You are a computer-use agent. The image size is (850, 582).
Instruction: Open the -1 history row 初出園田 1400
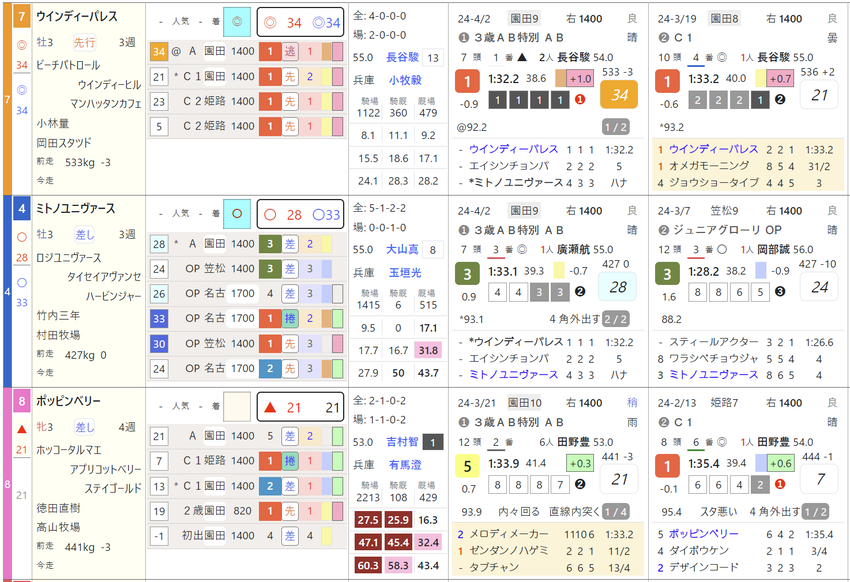pyautogui.click(x=247, y=536)
